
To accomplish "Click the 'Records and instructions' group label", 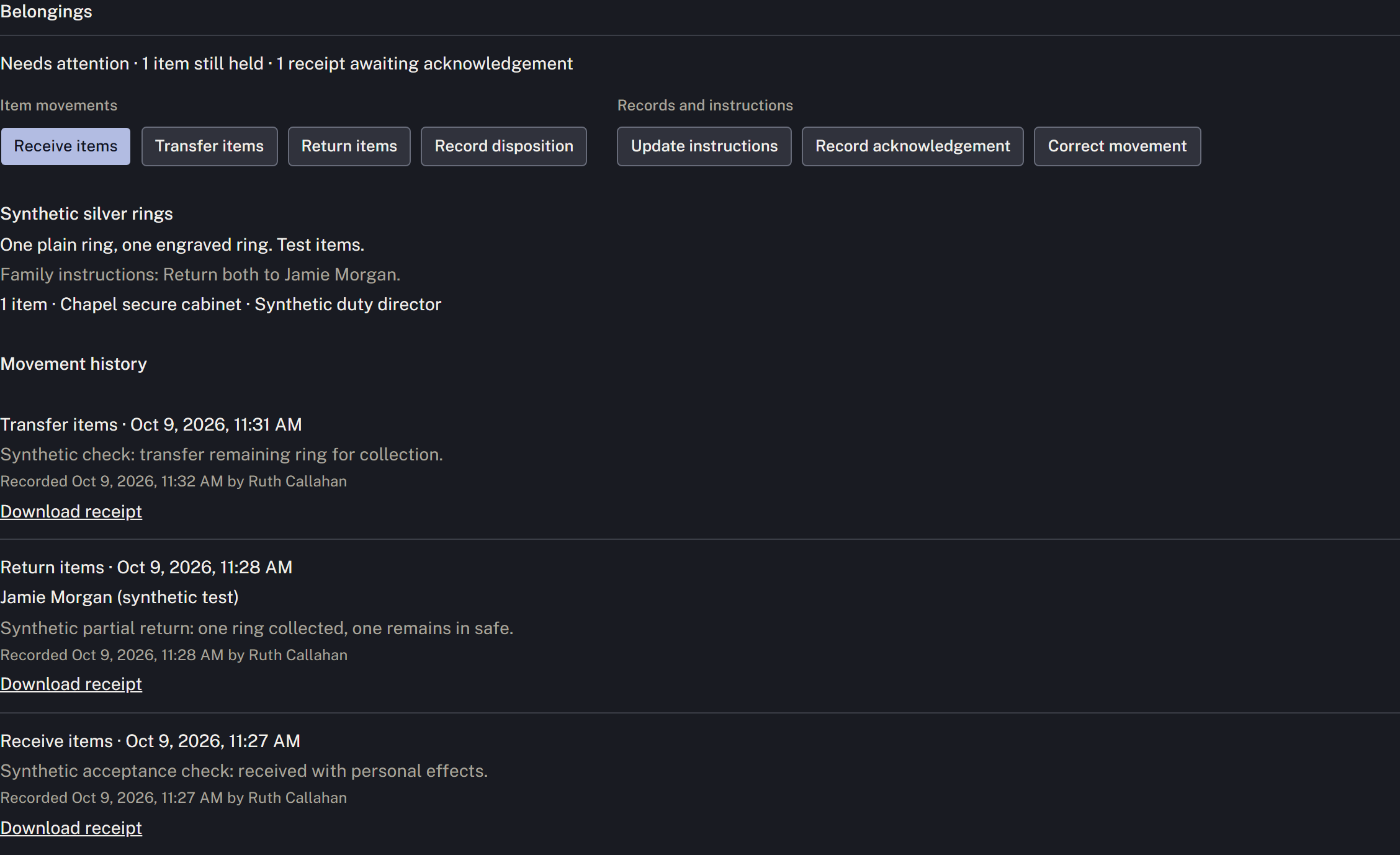I will coord(705,105).
